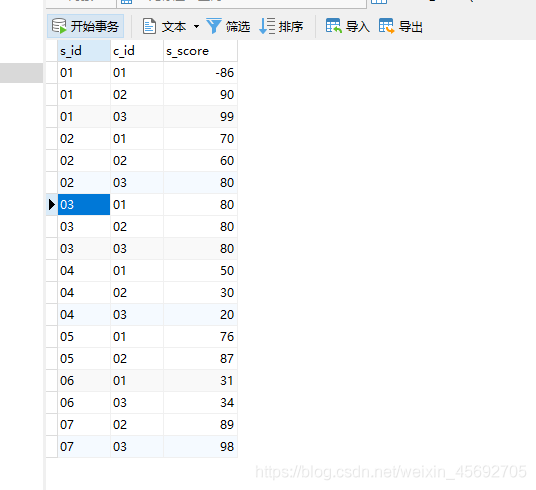Click the score cell showing 99

(x=200, y=117)
